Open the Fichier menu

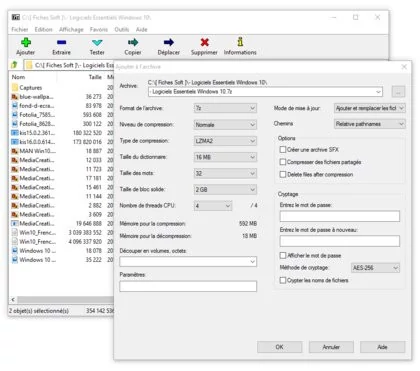(20, 30)
